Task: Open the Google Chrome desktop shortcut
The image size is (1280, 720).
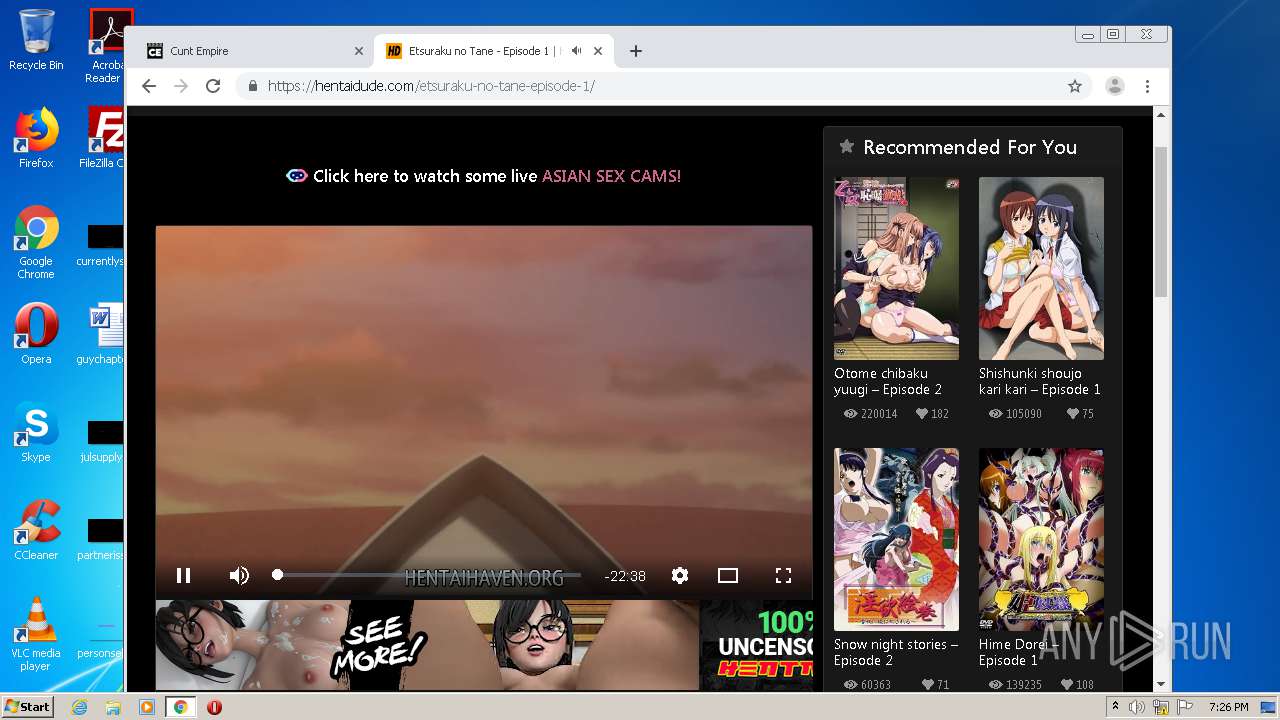Action: tap(36, 242)
